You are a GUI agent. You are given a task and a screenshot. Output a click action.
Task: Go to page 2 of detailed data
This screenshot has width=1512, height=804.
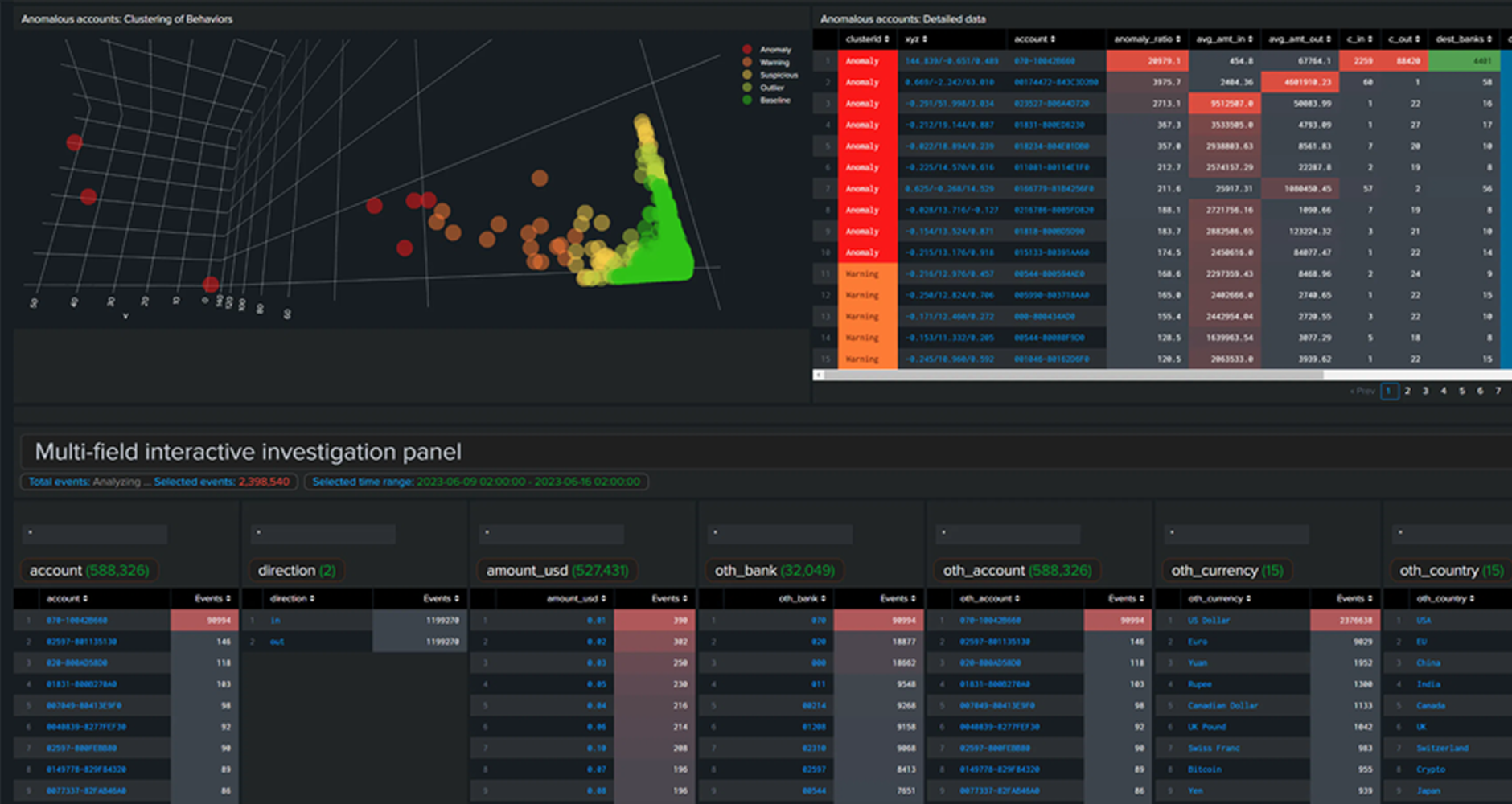pos(1407,391)
